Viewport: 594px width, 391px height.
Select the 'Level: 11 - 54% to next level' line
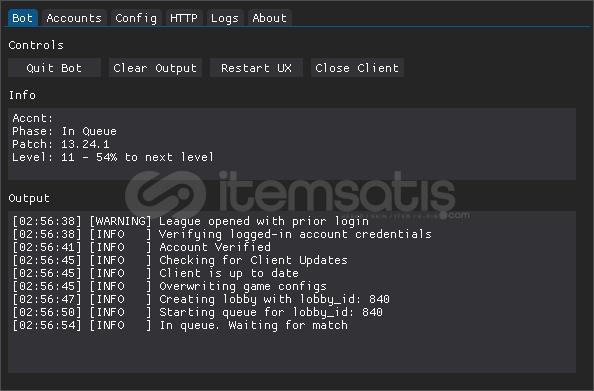(113, 157)
